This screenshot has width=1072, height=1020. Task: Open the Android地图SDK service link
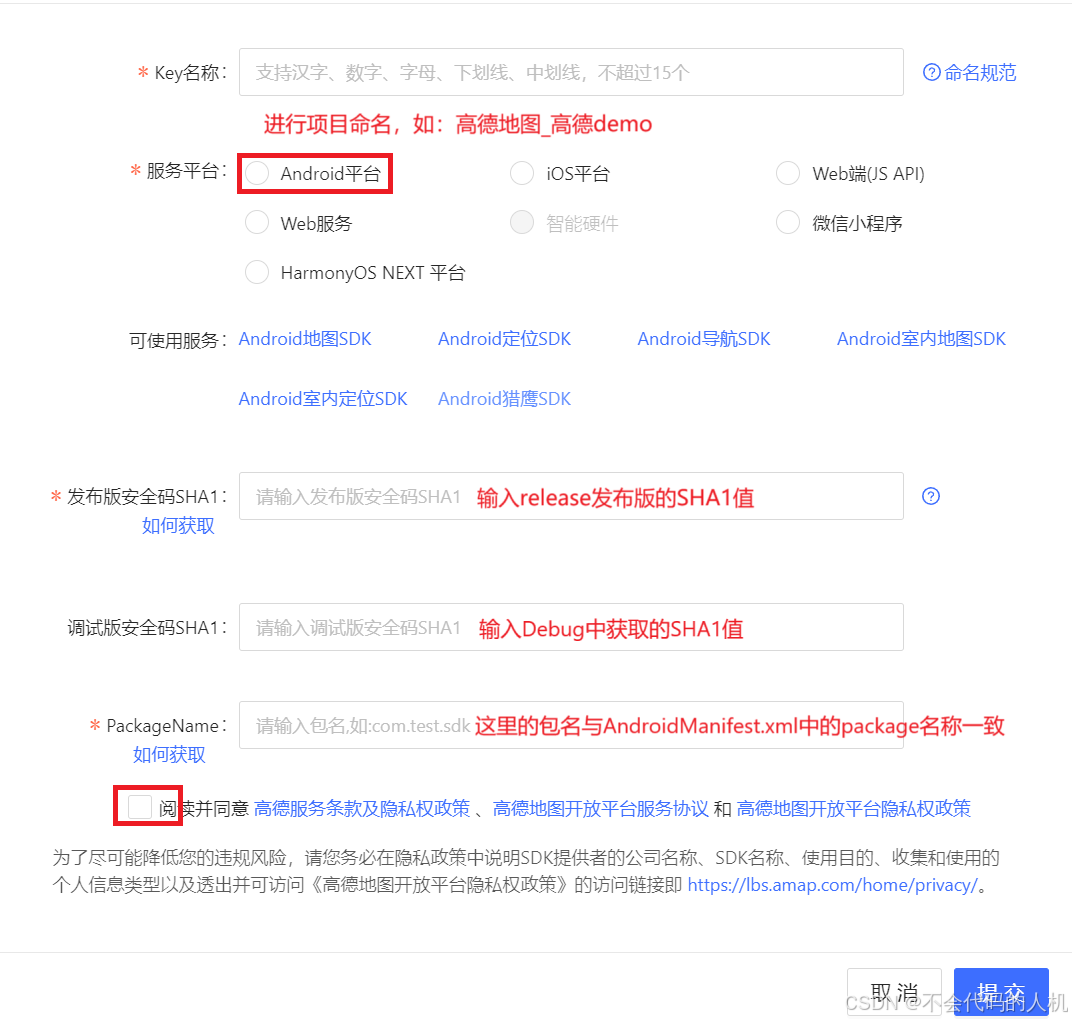coord(305,339)
